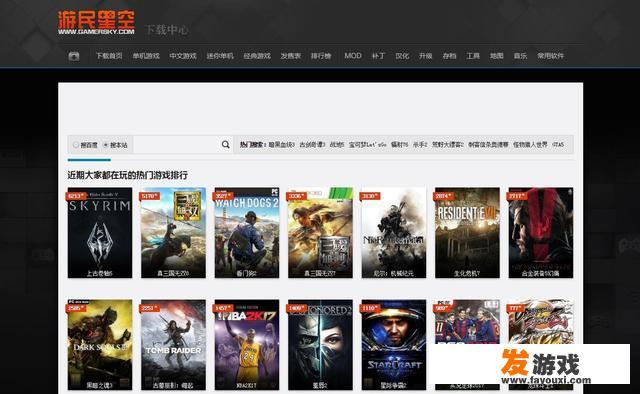
Task: Select the 搜本站 radio button
Action: pyautogui.click(x=106, y=145)
